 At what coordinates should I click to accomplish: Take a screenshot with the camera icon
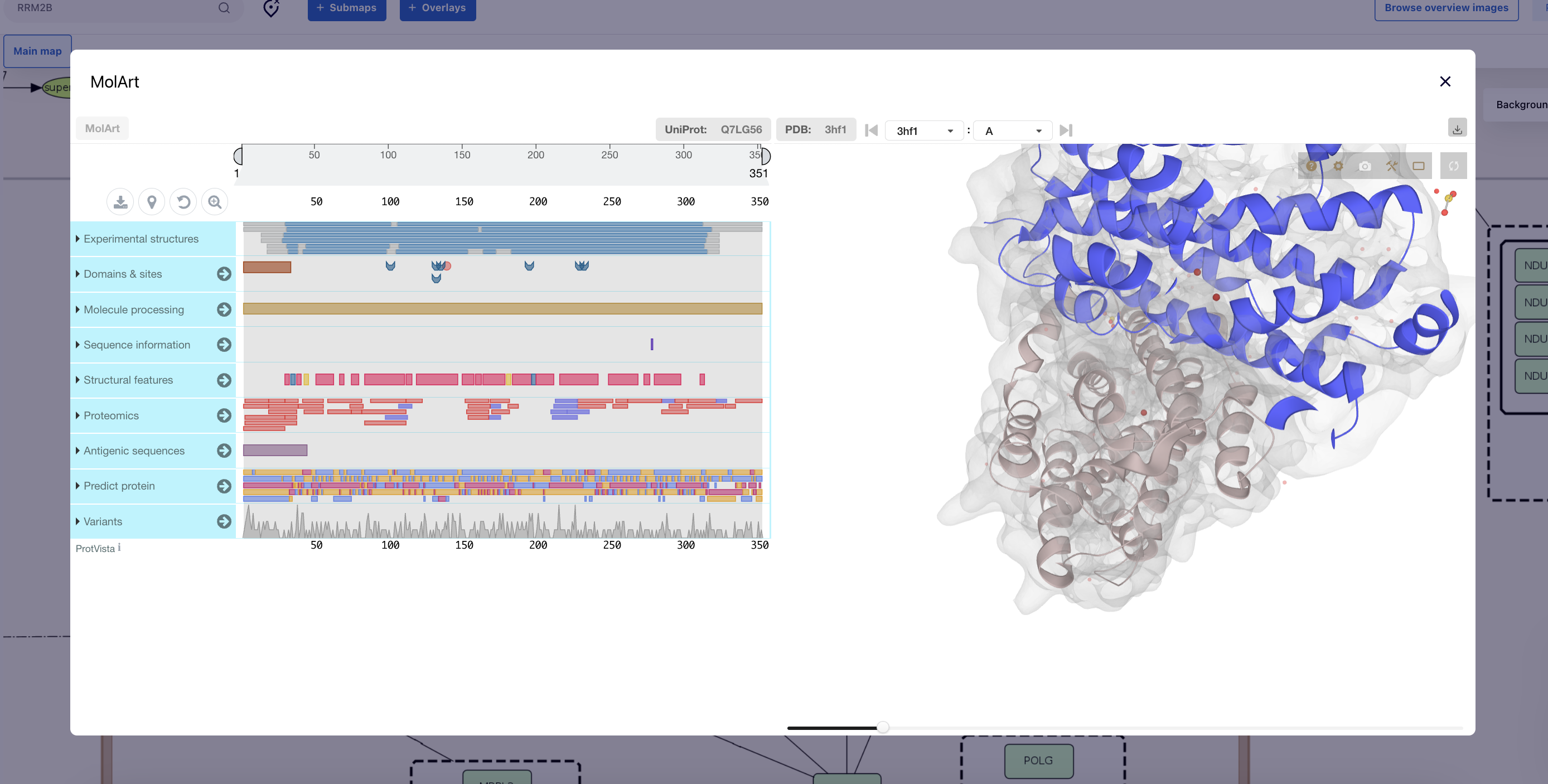(1365, 166)
